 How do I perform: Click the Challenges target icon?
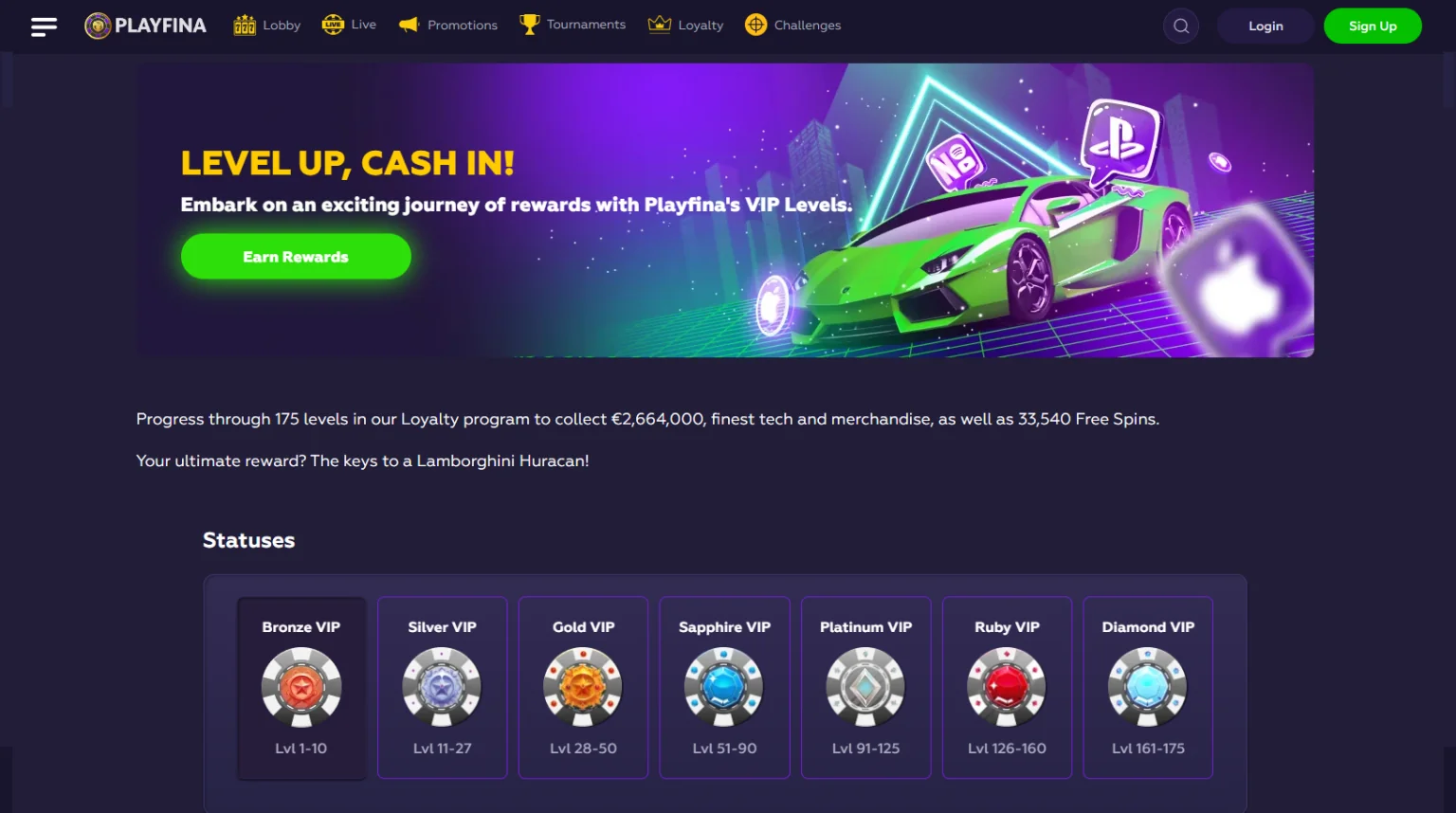click(x=755, y=25)
